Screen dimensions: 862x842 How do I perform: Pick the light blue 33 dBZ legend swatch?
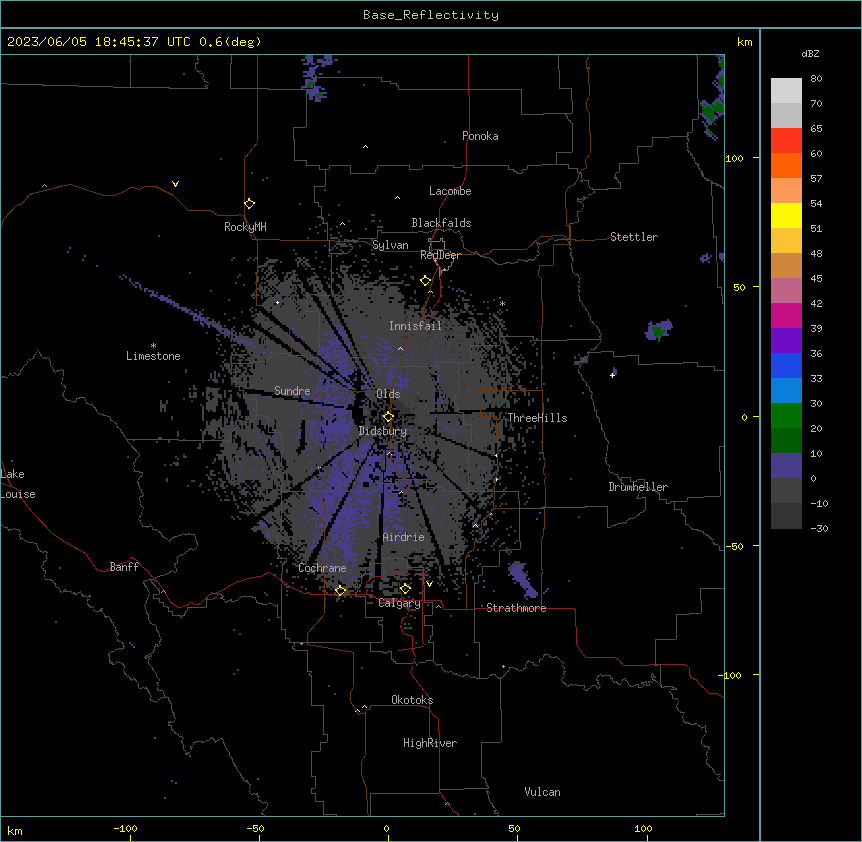click(x=786, y=390)
